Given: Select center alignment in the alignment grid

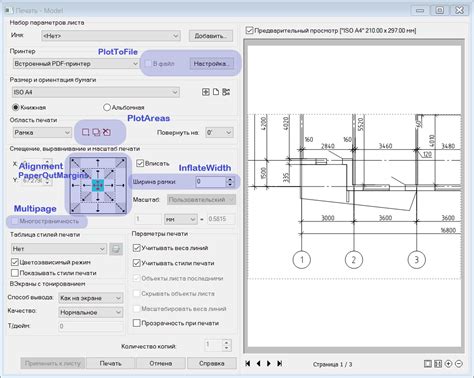Looking at the screenshot, I should [98, 185].
